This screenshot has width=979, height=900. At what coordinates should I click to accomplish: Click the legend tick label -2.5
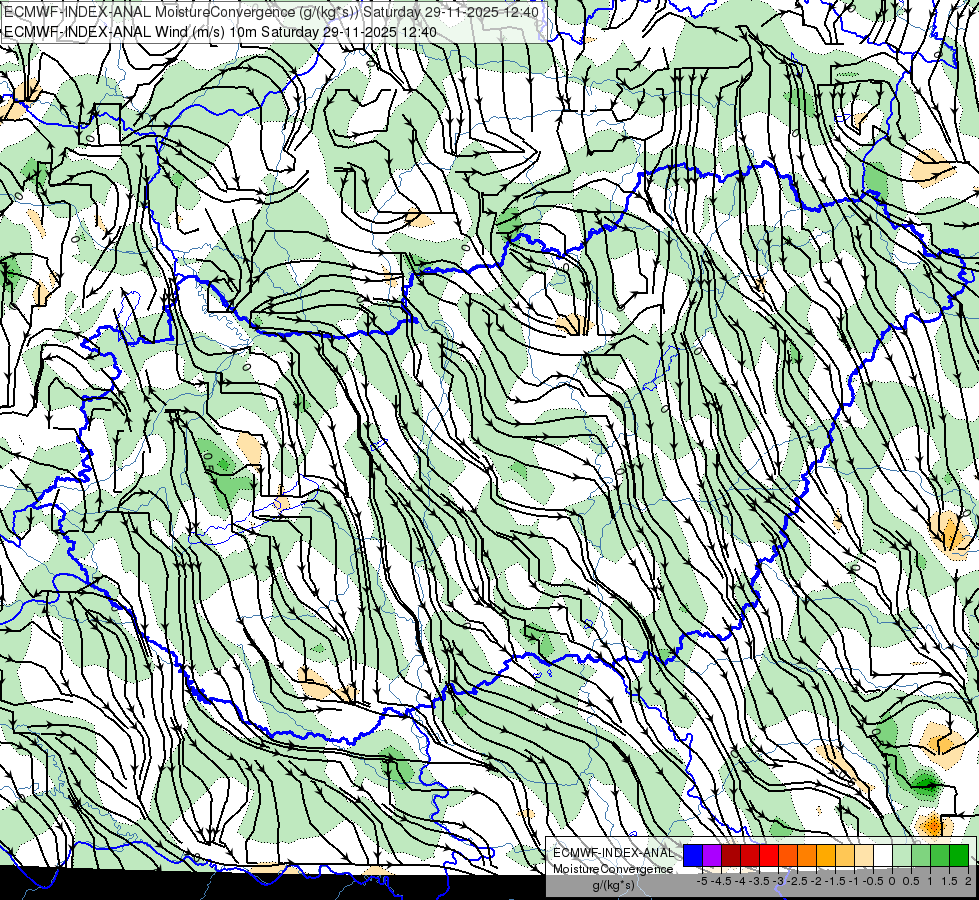[x=799, y=881]
